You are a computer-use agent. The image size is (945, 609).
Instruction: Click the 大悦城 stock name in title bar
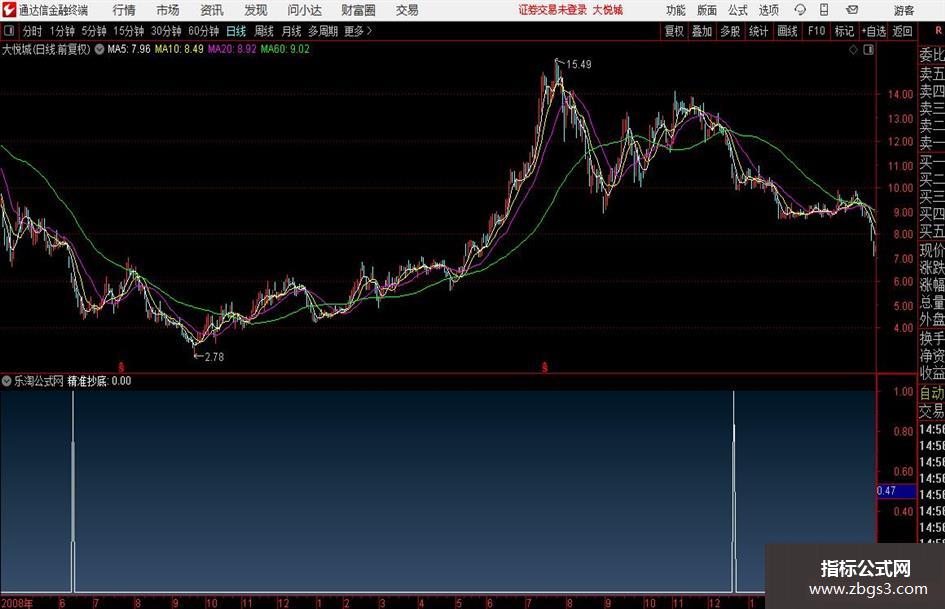point(608,10)
